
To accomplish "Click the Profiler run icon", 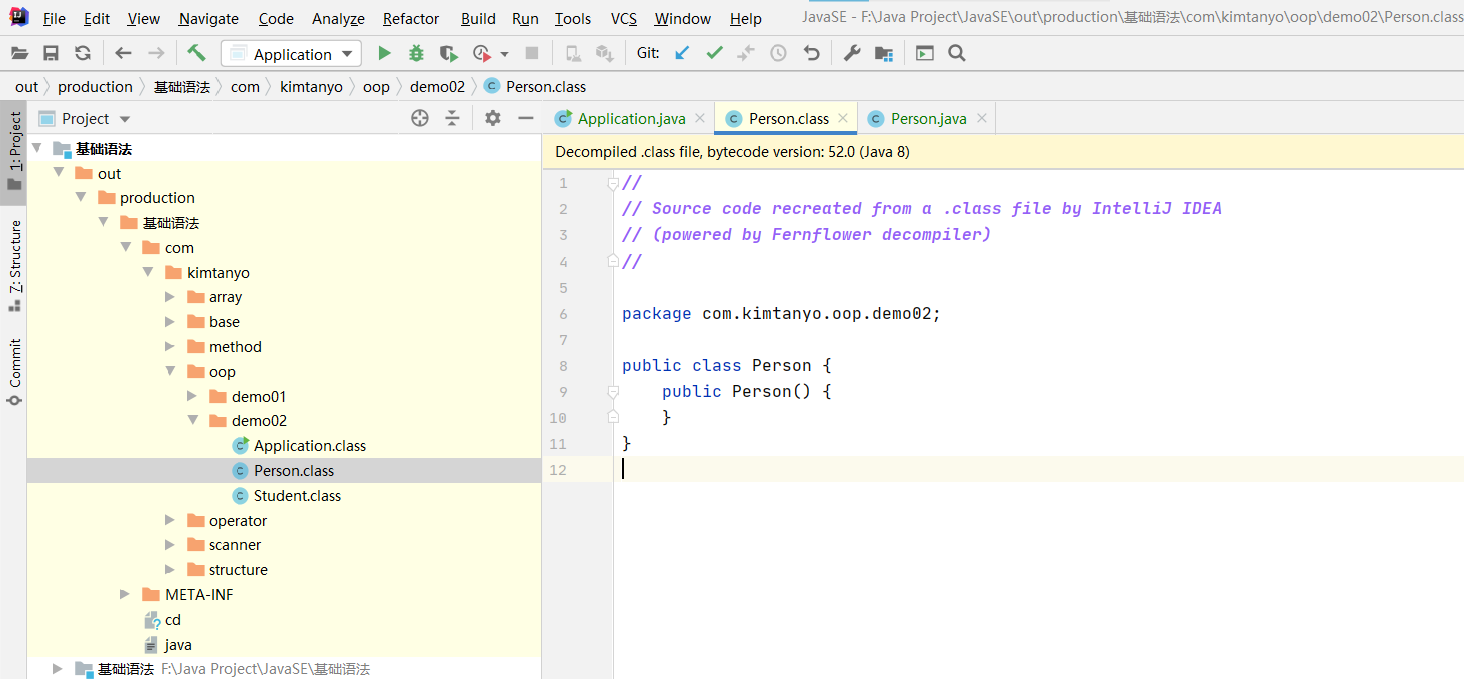I will (x=482, y=53).
